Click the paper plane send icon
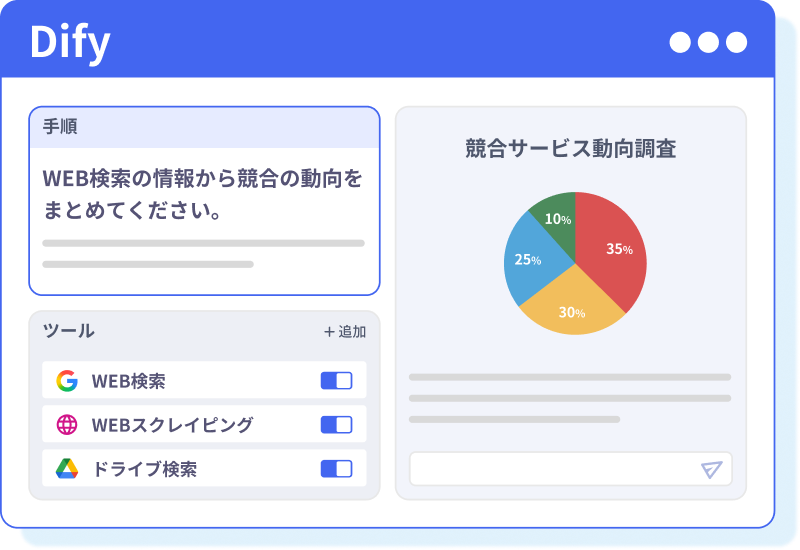Screen dimensions: 800x550 [711, 469]
